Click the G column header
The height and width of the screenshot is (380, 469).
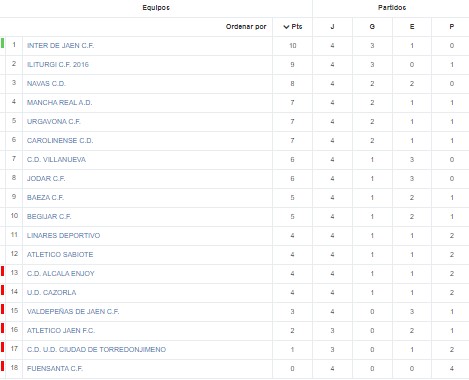(x=372, y=27)
